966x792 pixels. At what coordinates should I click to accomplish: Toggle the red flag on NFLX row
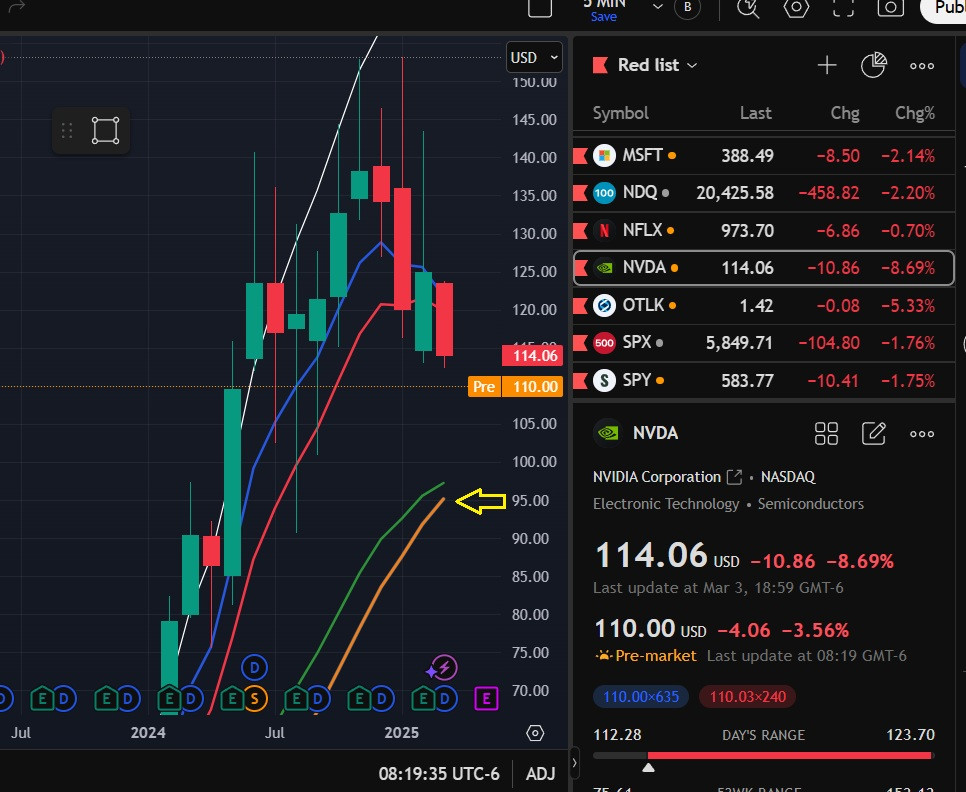click(580, 231)
